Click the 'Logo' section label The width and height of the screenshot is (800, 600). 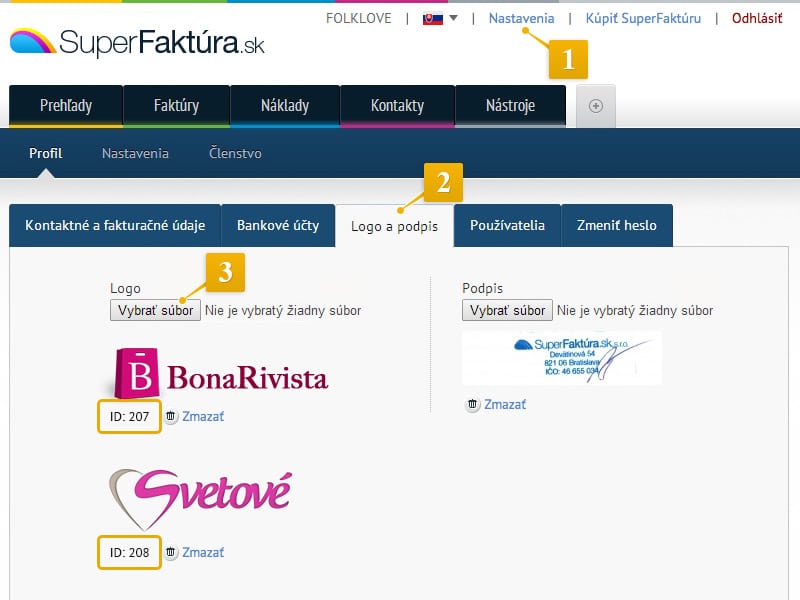[126, 288]
